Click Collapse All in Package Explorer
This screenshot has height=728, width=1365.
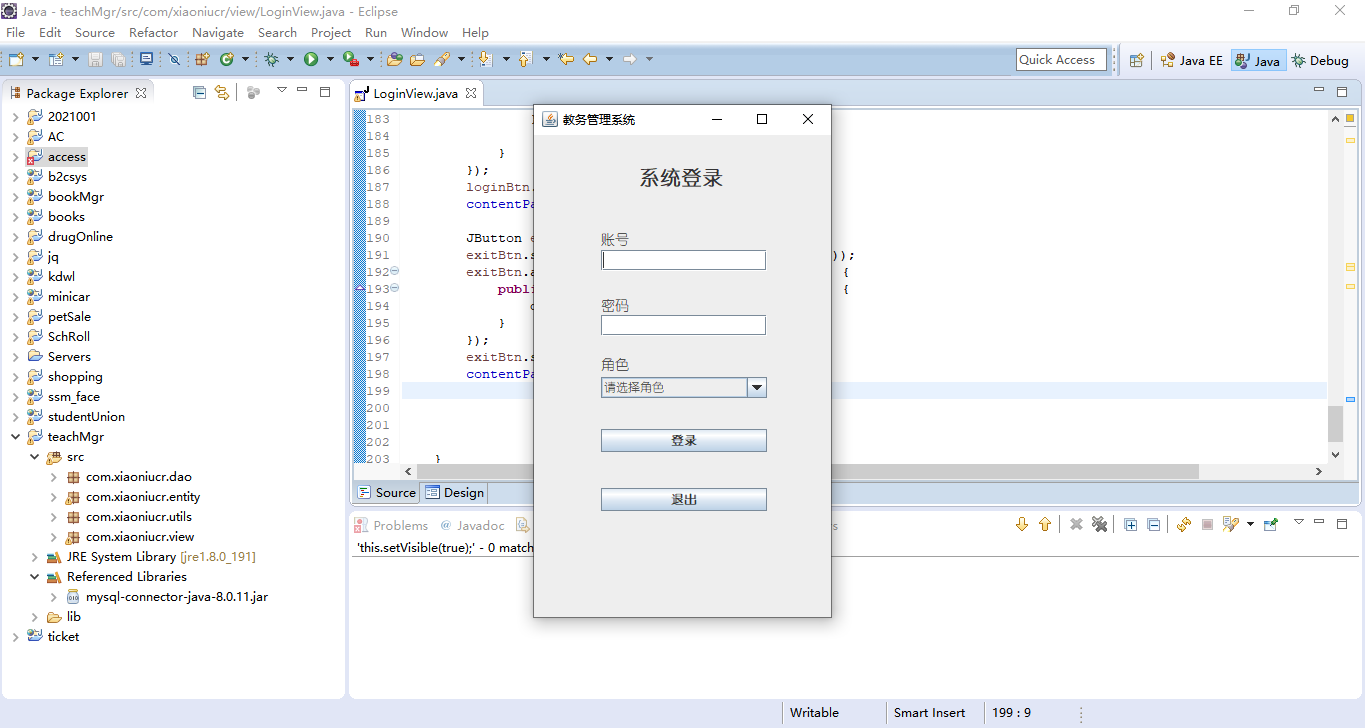[199, 93]
